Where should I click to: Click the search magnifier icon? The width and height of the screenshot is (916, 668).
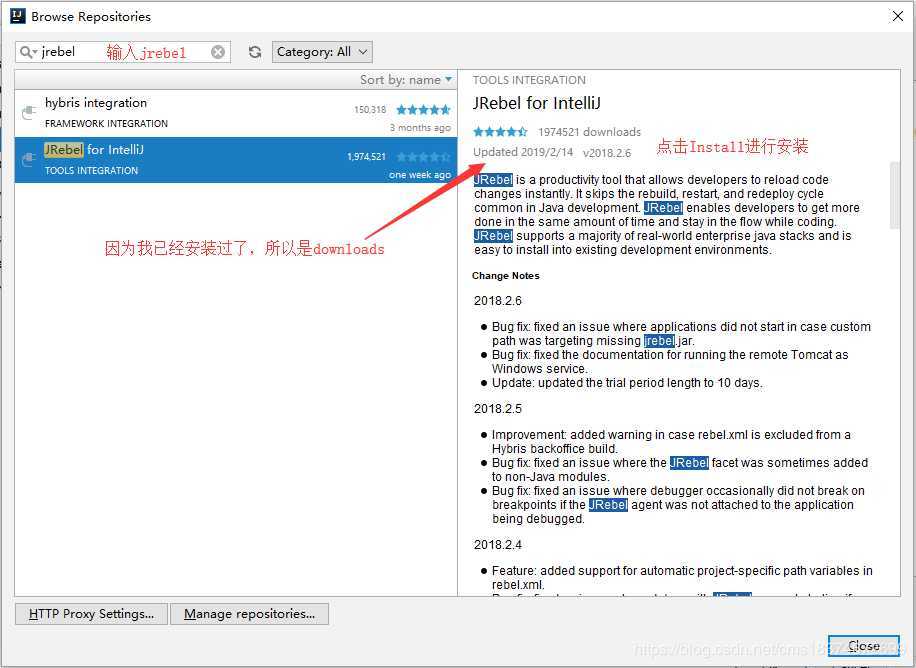27,52
